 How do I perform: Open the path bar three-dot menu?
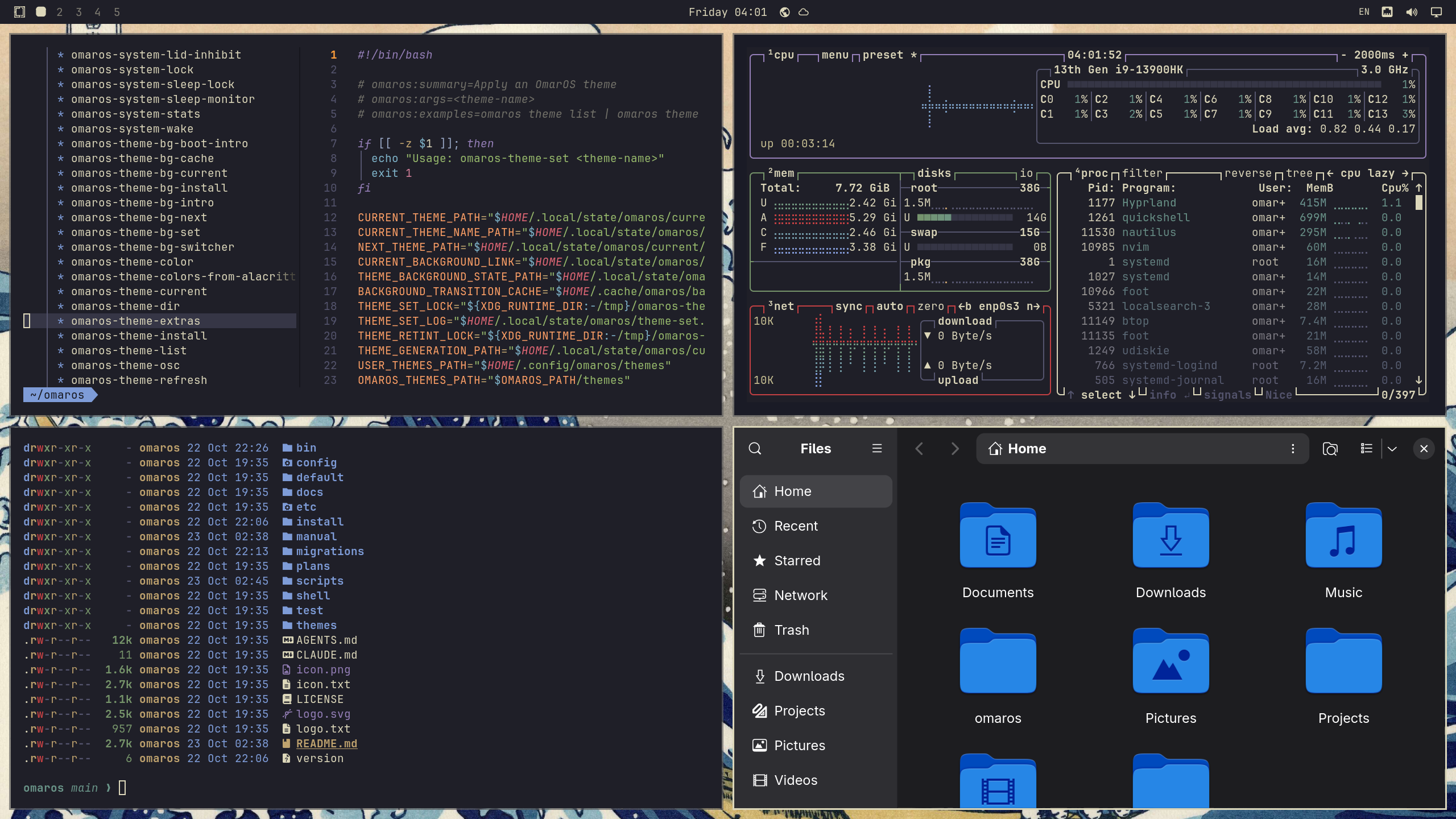coord(1293,449)
